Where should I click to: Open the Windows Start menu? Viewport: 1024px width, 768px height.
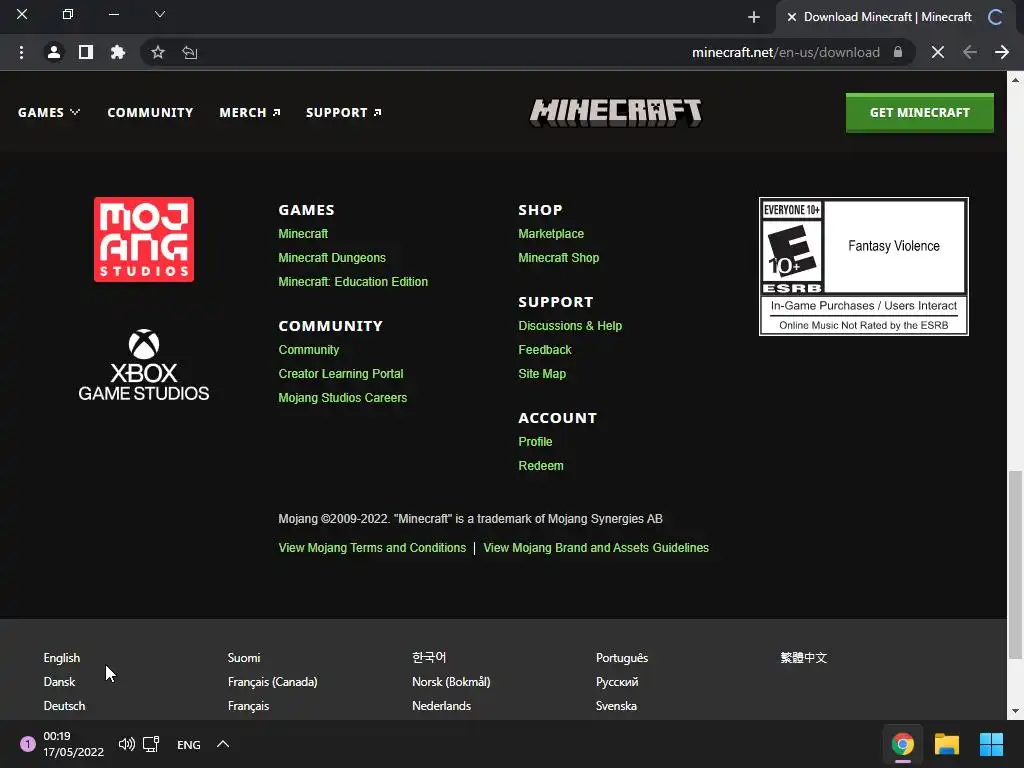pyautogui.click(x=991, y=744)
